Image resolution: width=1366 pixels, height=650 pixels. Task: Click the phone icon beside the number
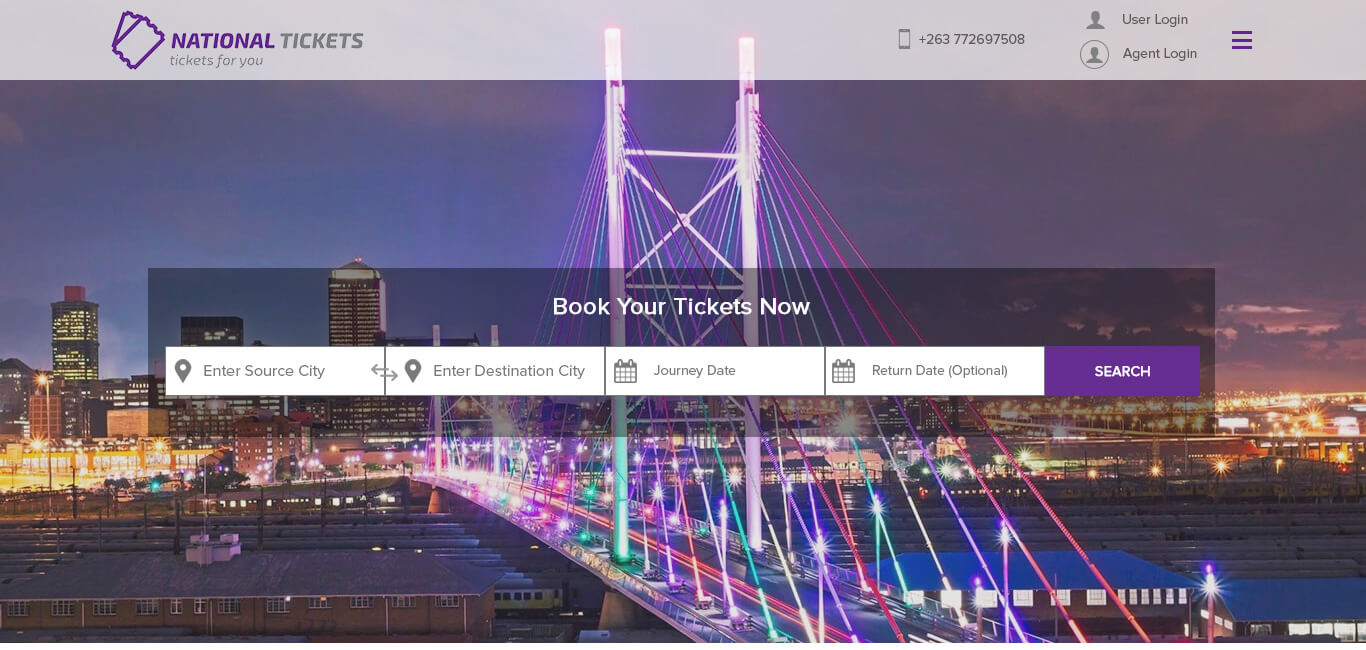coord(904,39)
